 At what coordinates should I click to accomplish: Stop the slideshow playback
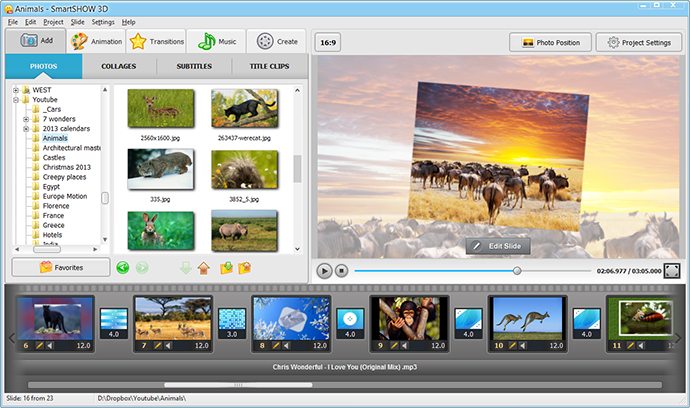pyautogui.click(x=341, y=270)
